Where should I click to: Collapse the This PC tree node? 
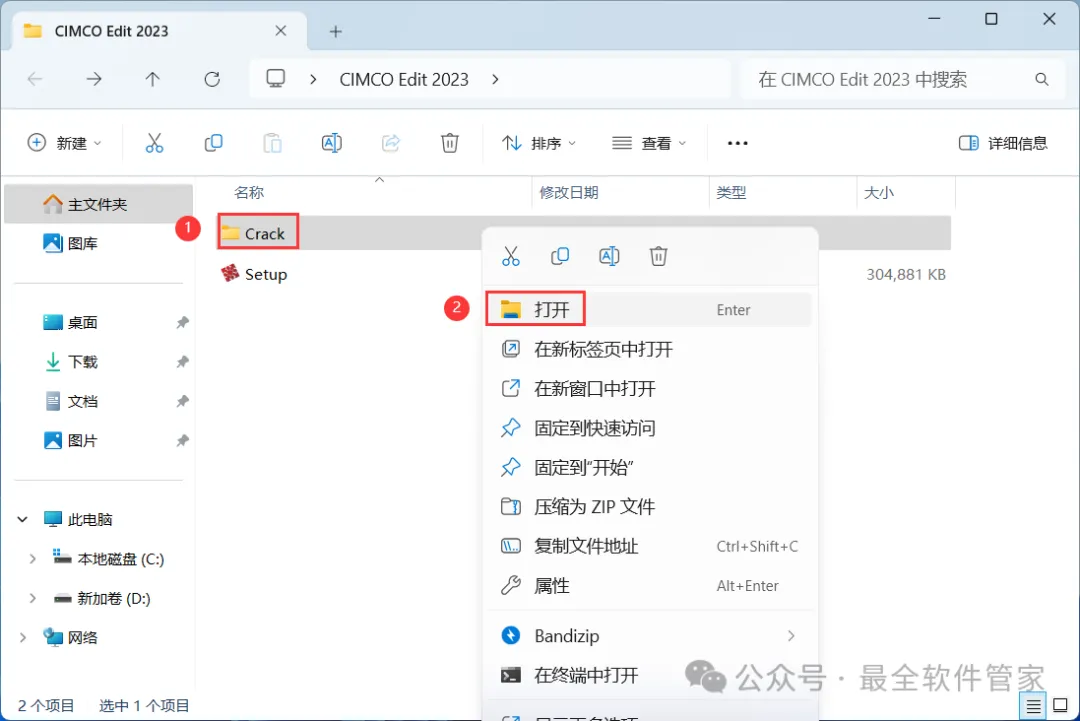click(x=23, y=519)
